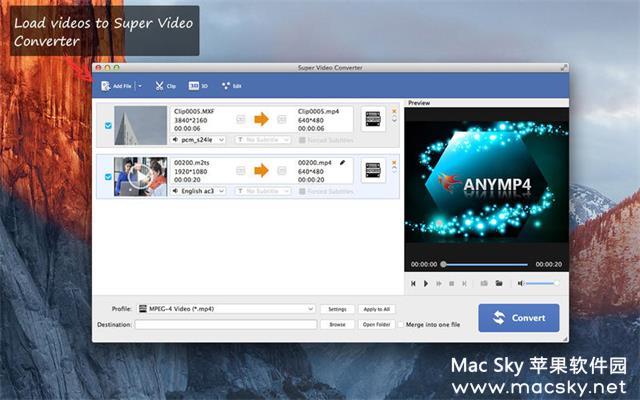Fast forward the preview
This screenshot has height=400, width=640.
[x=439, y=283]
